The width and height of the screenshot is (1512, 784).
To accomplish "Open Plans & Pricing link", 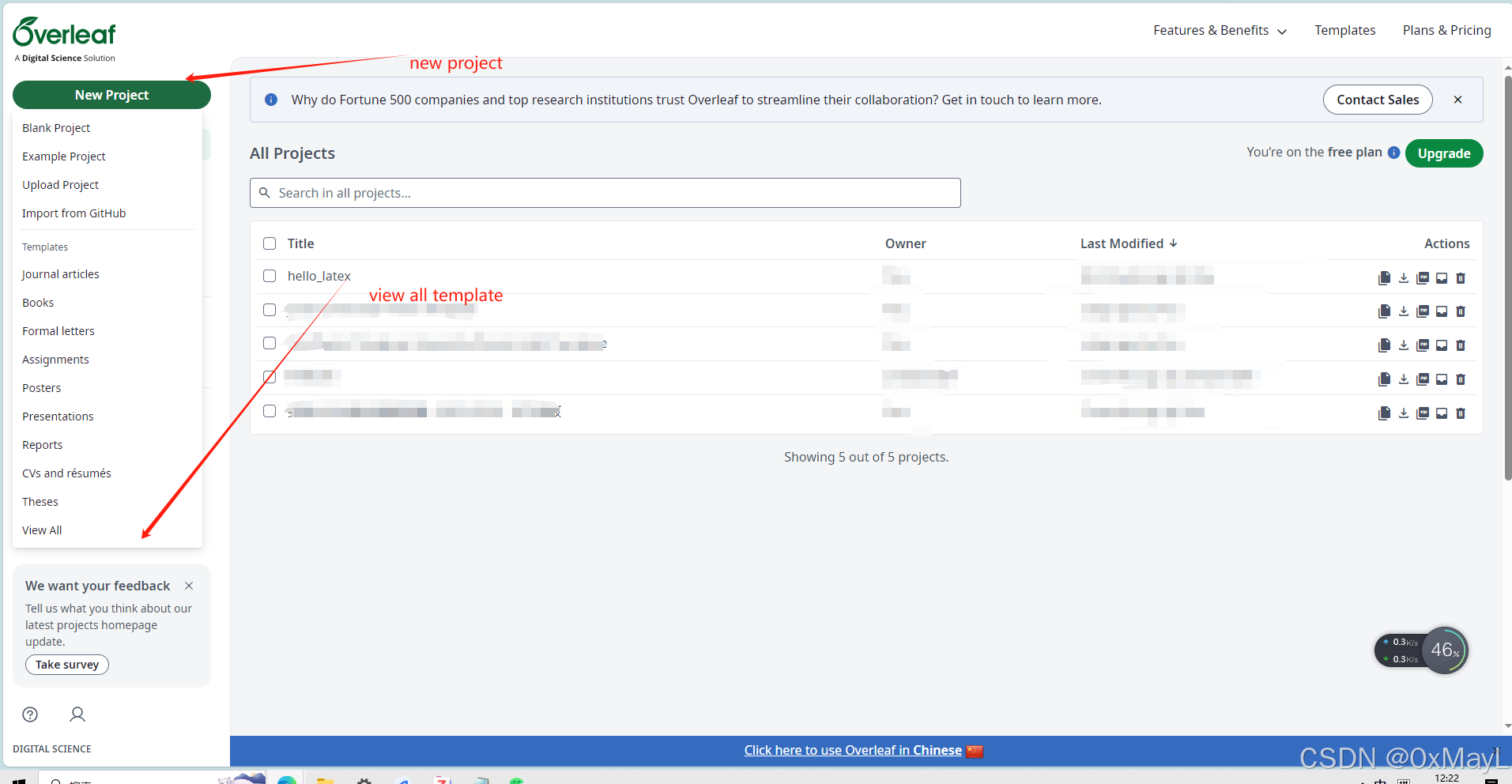I will (1446, 30).
